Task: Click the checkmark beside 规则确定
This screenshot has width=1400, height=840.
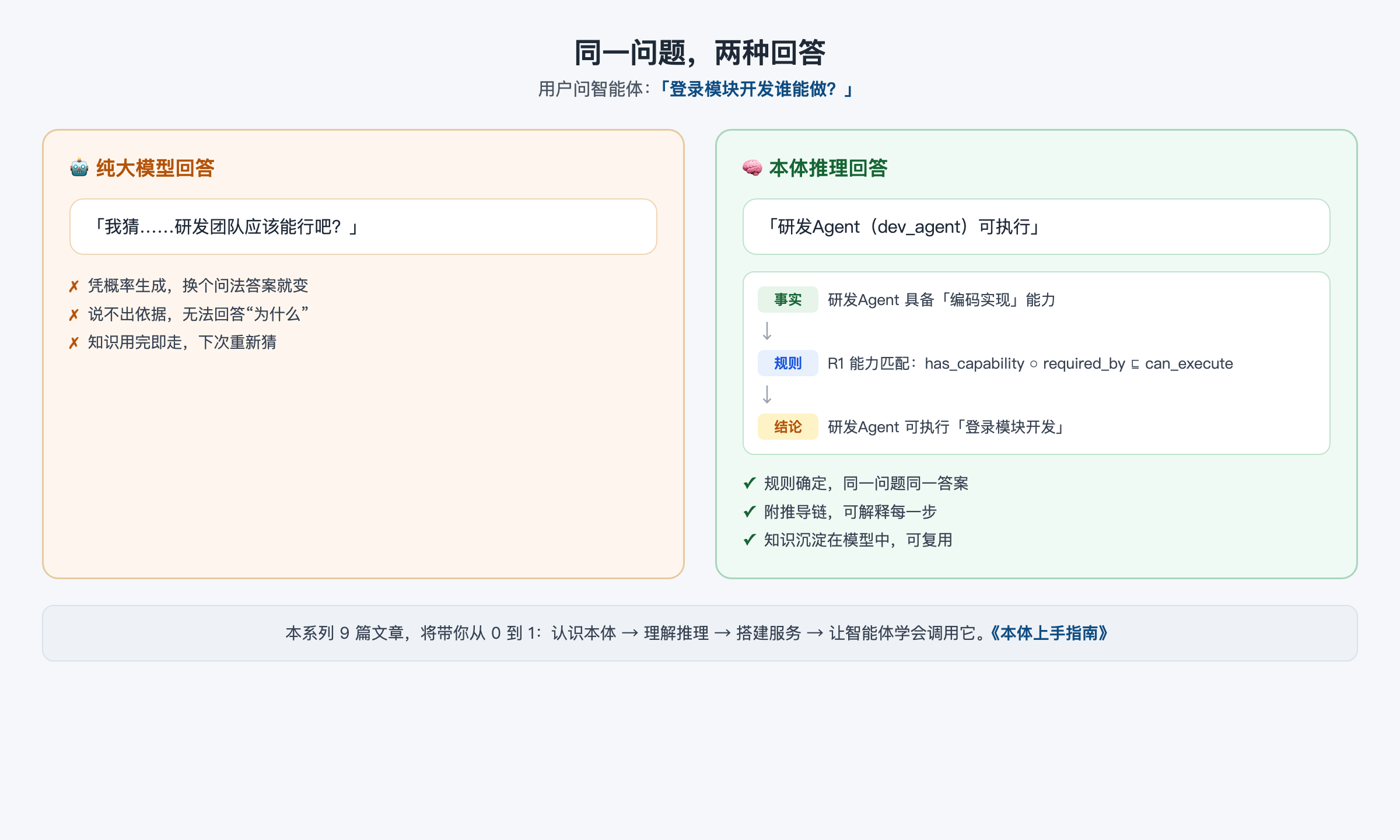Action: (x=750, y=483)
